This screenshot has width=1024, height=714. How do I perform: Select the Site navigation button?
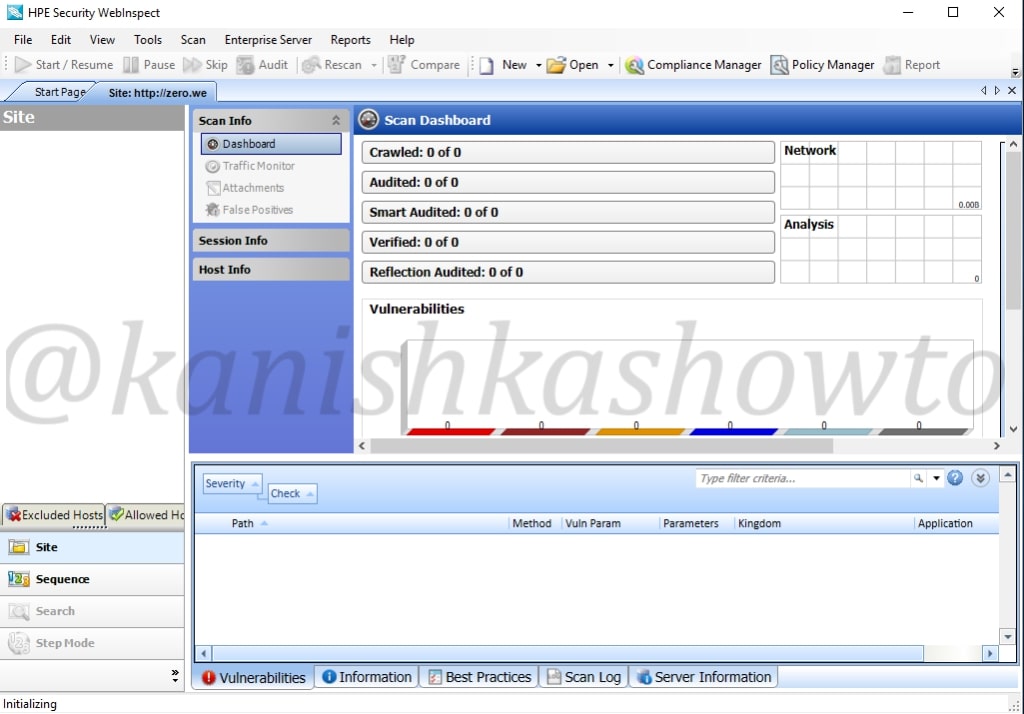point(92,547)
